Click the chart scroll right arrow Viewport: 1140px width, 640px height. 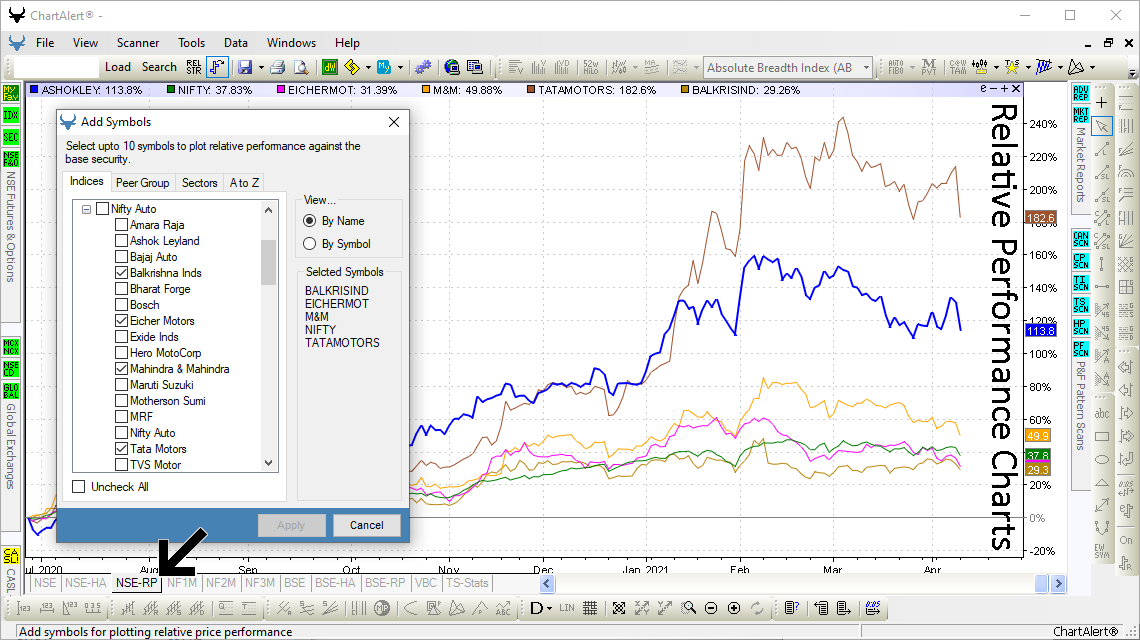(1058, 583)
